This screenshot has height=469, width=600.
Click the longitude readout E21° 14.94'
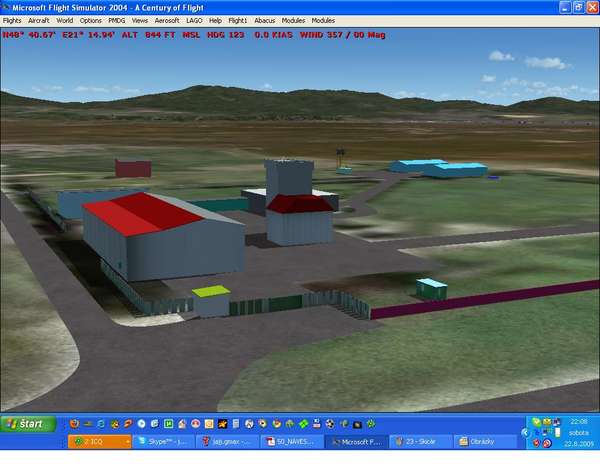click(x=88, y=35)
